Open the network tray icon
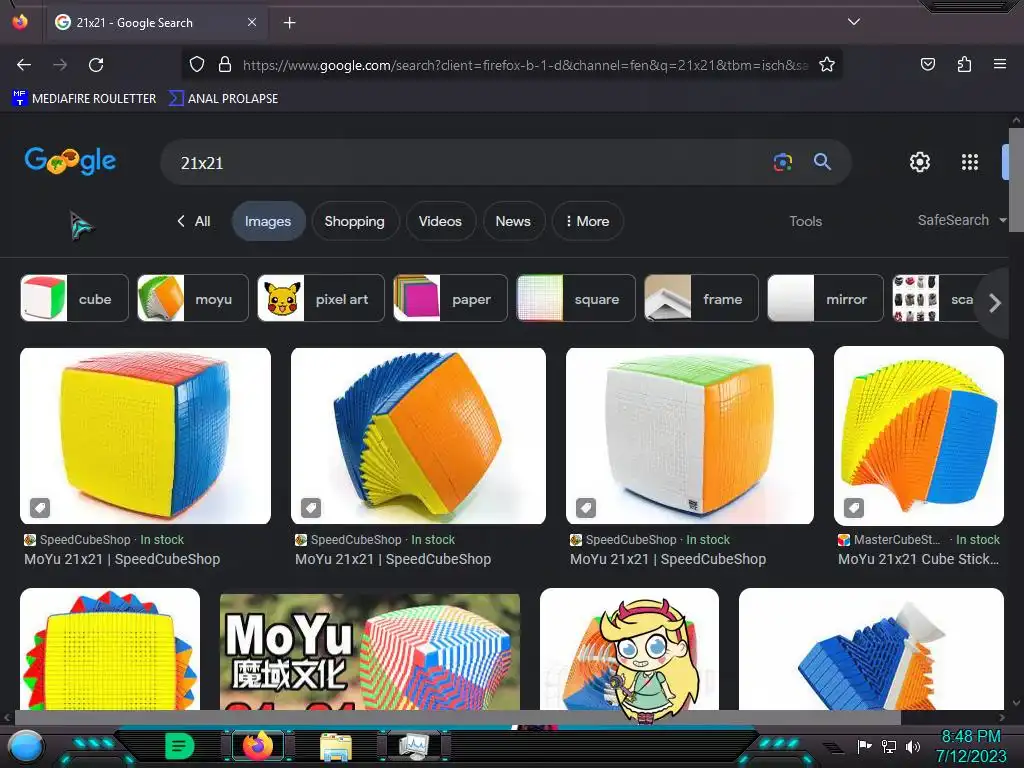The image size is (1024, 768). tap(889, 746)
